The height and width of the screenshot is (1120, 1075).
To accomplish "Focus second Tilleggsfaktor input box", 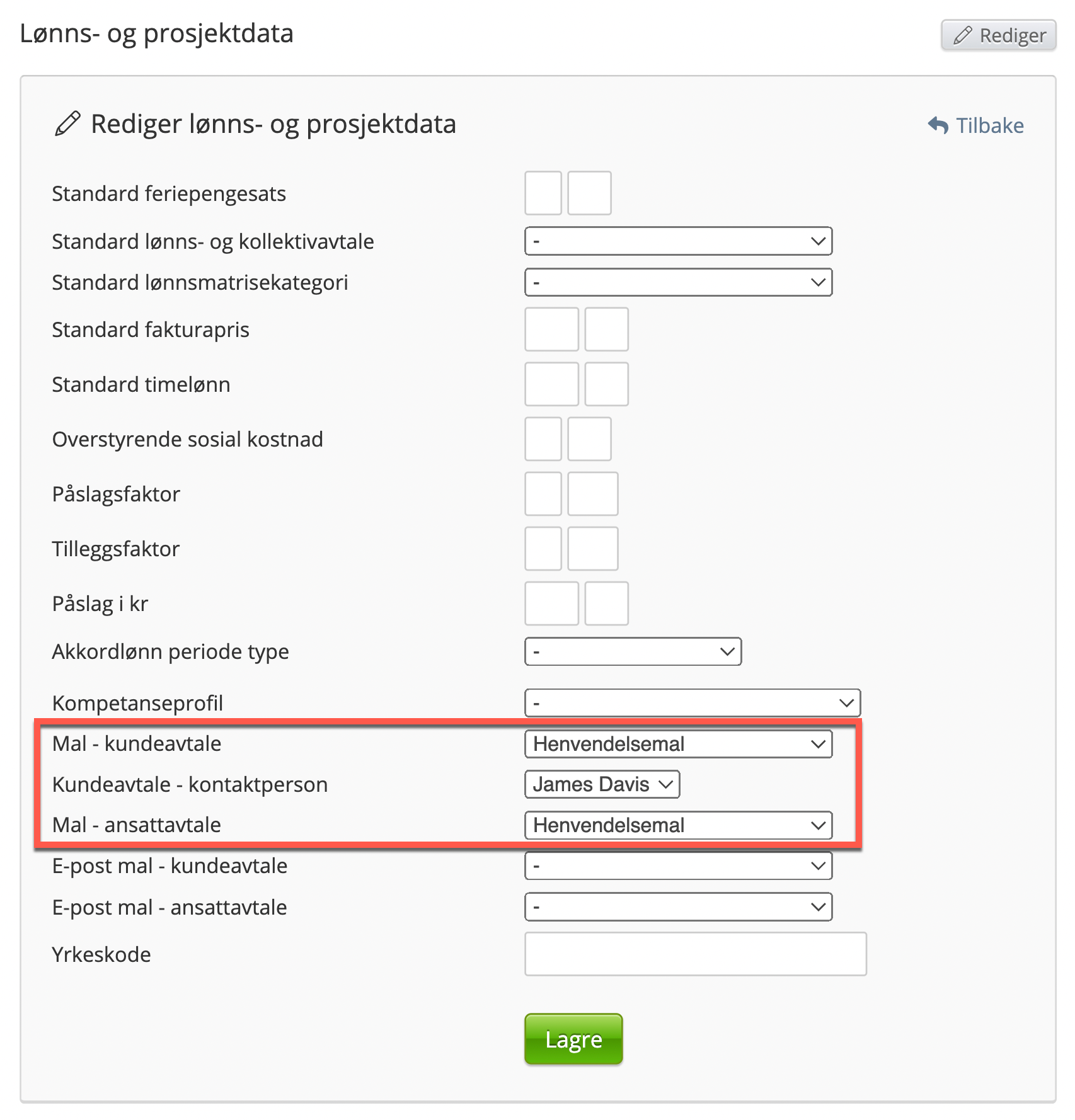I will pos(592,549).
